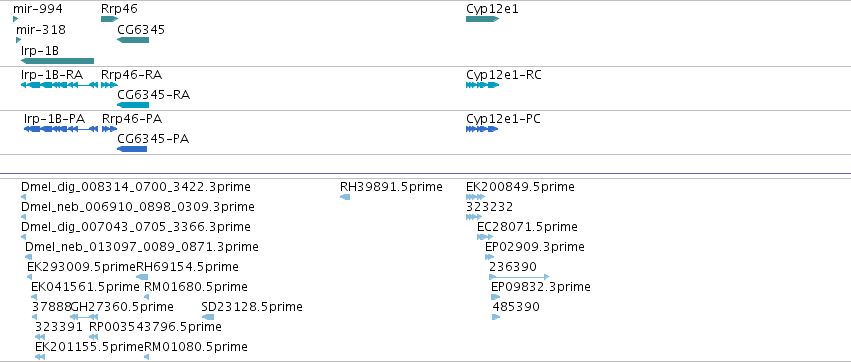Screen dimensions: 851x362
Task: Click the Dmel_dig_008314_0700_3422.3prime label
Action: click(136, 187)
